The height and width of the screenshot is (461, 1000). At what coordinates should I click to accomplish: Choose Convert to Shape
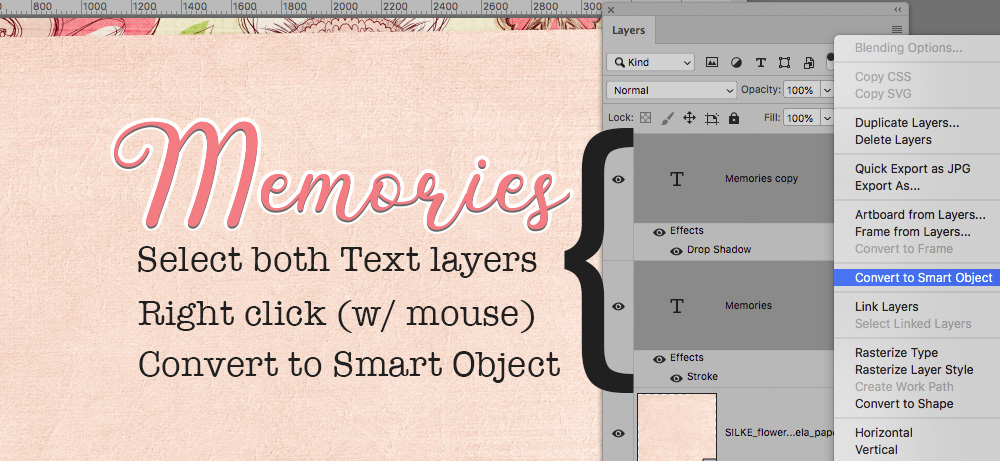click(x=904, y=404)
